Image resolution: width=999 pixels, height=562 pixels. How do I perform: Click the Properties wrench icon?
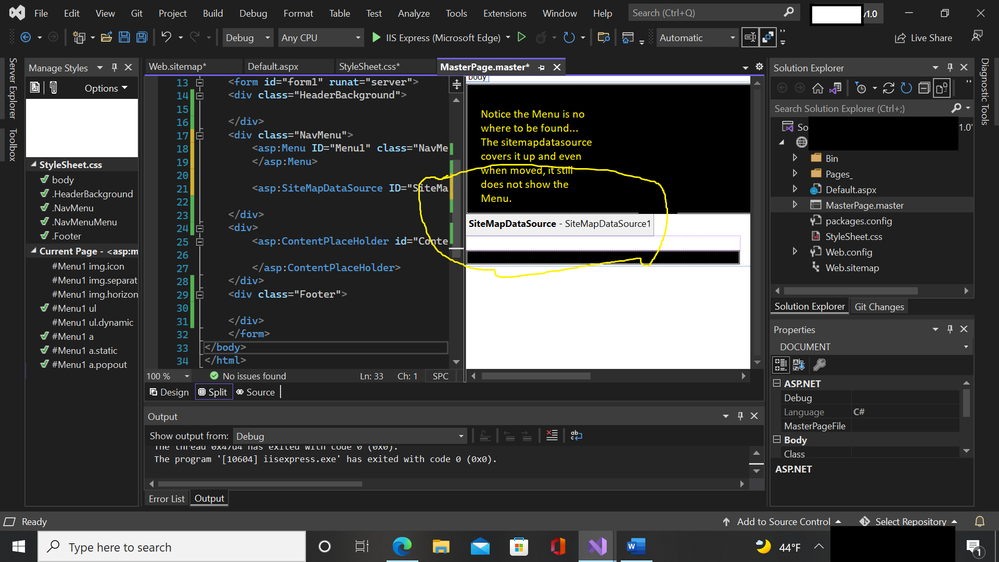tap(819, 364)
